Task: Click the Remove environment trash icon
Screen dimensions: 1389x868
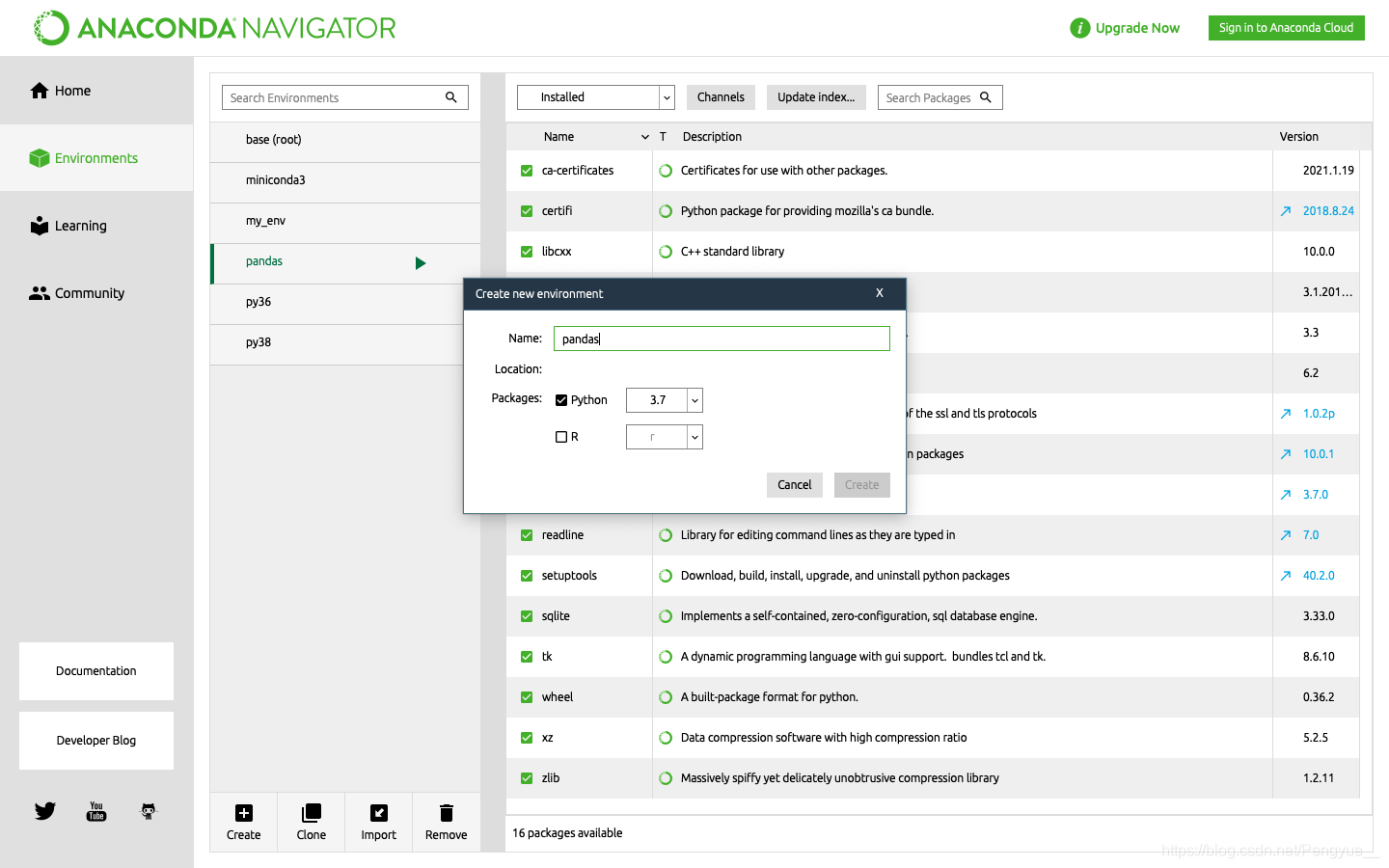Action: pyautogui.click(x=447, y=813)
